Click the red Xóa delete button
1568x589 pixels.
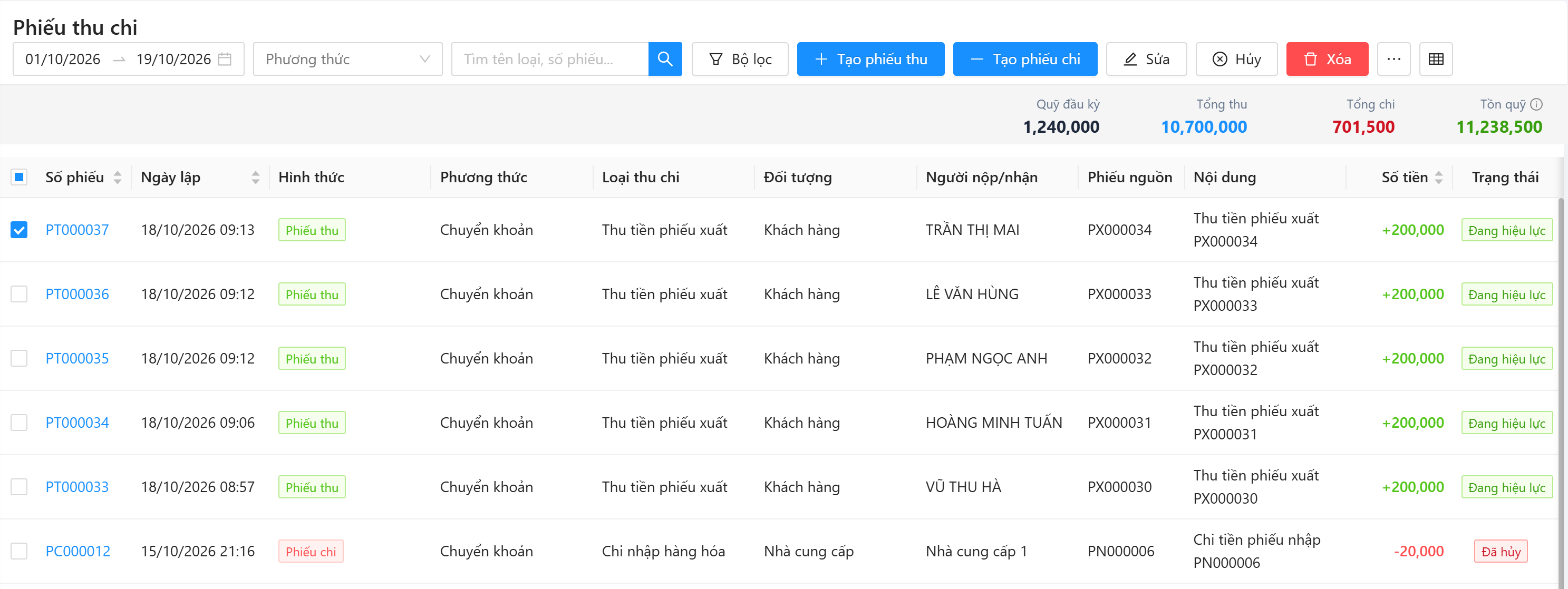click(1327, 59)
